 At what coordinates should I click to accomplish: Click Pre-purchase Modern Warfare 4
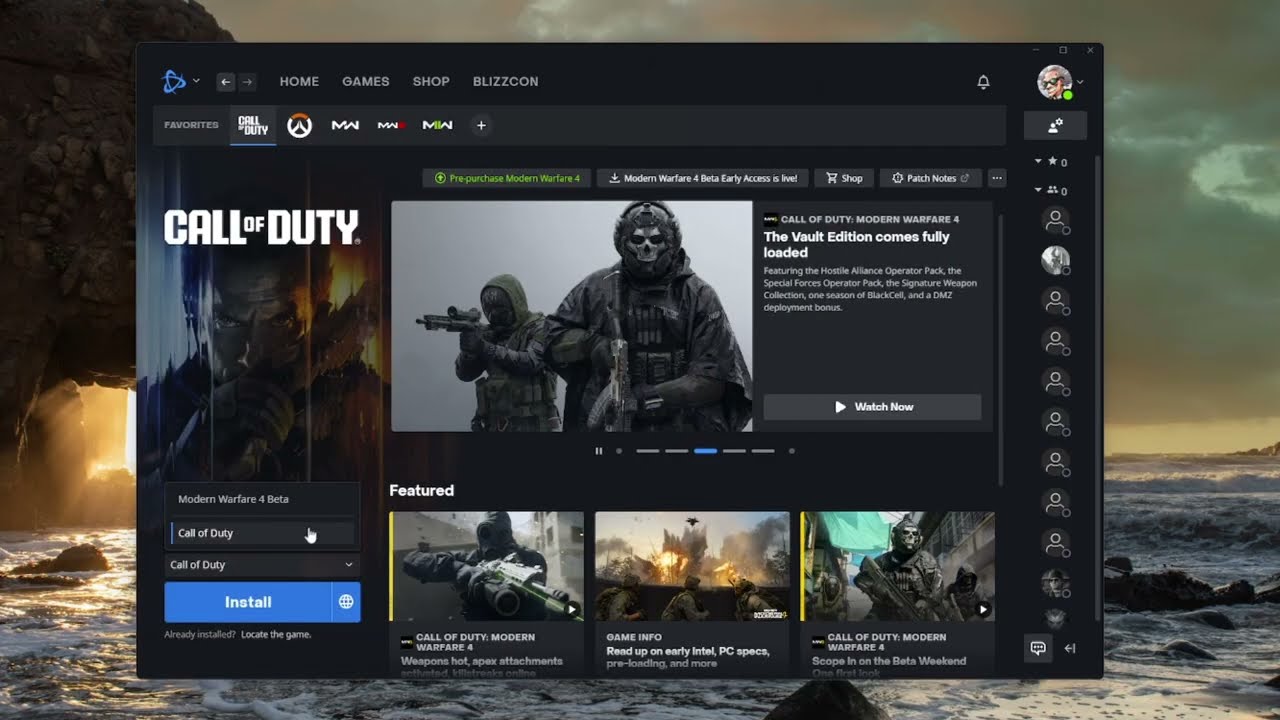click(x=506, y=178)
